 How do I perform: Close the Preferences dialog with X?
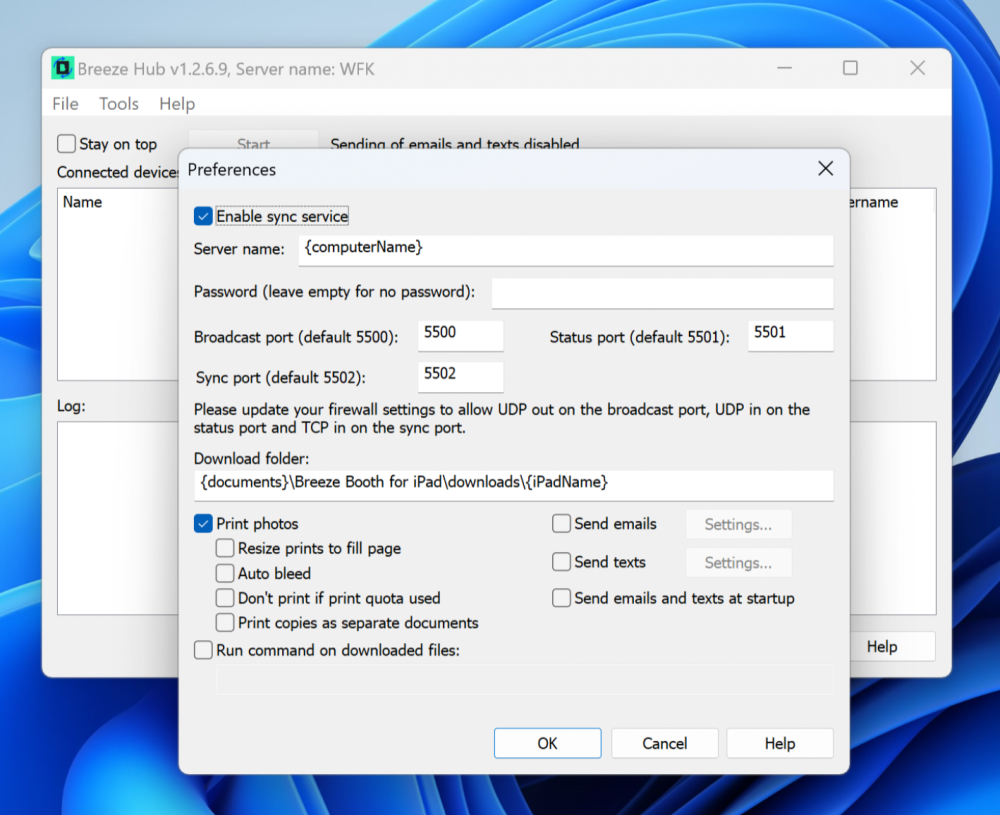pos(825,169)
